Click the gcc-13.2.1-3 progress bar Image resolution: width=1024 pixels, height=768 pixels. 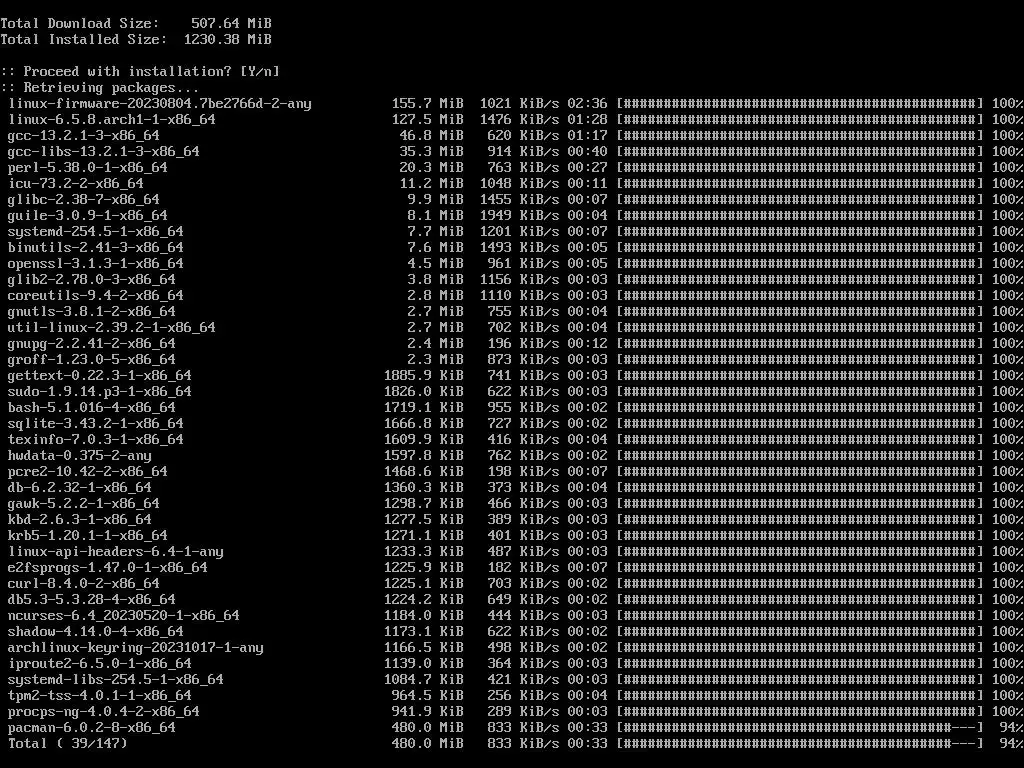pos(800,135)
